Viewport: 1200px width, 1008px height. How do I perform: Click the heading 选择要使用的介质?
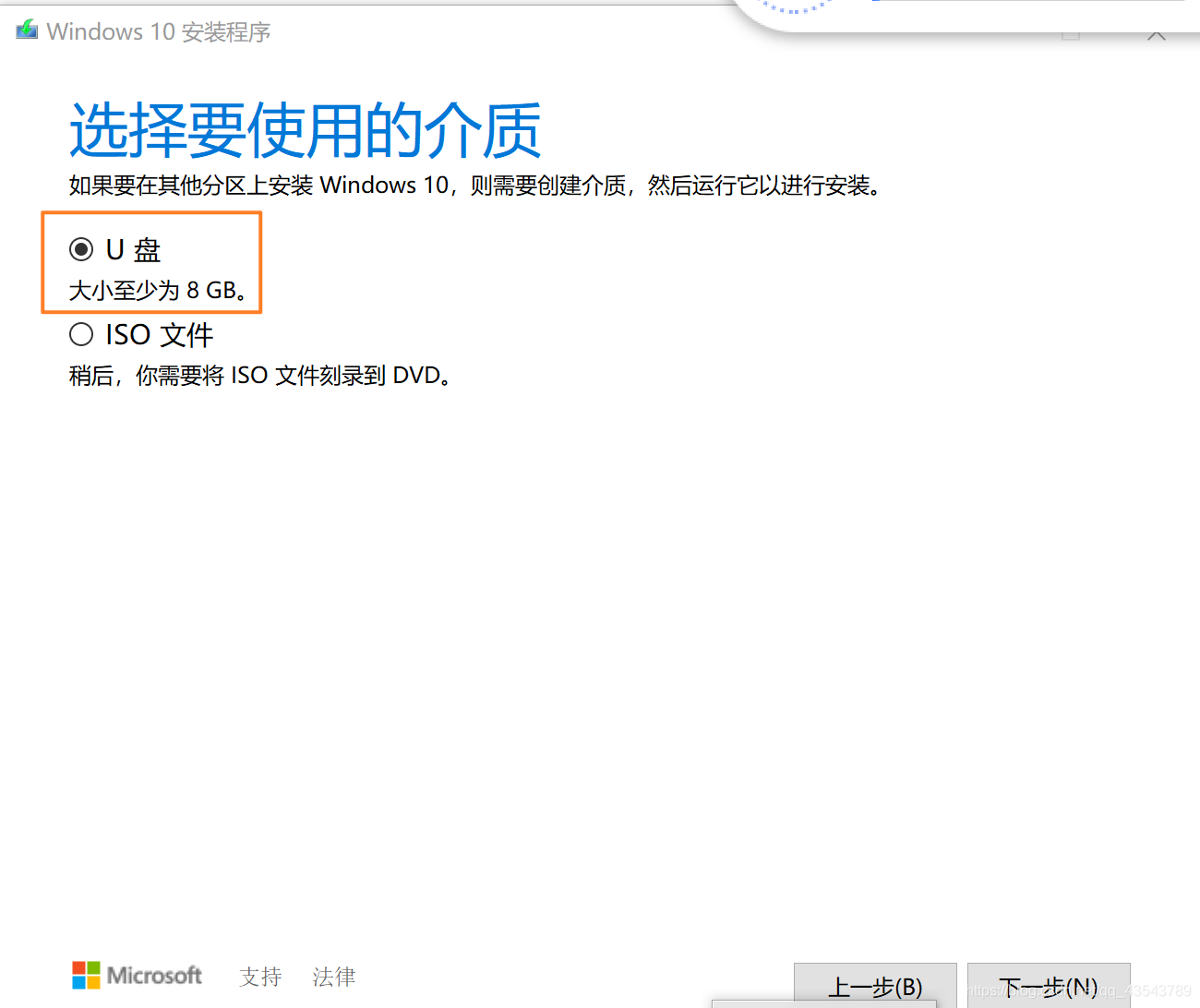305,130
